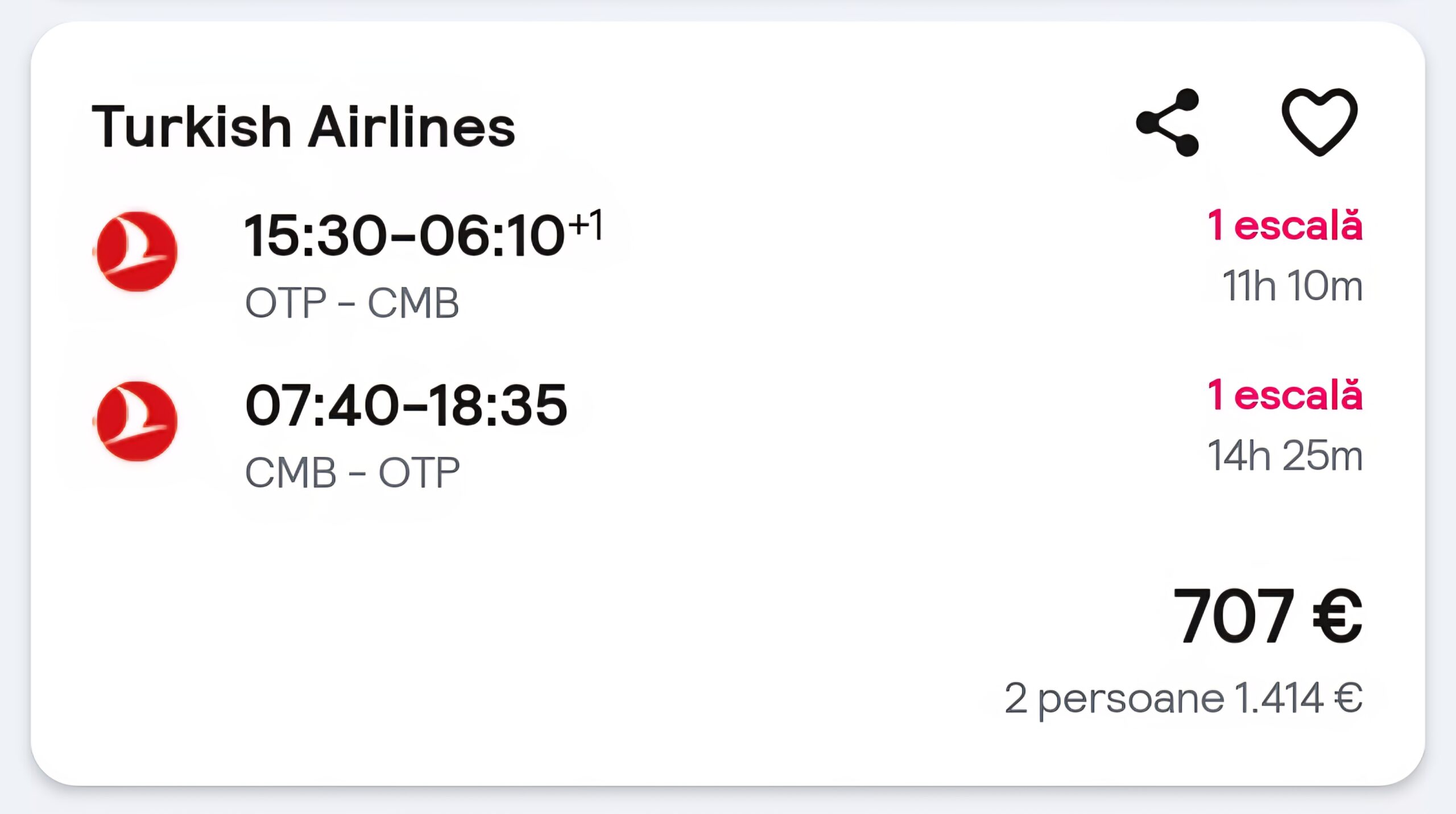Click the +1 next-day arrival indicator
This screenshot has width=1456, height=814.
click(x=586, y=223)
